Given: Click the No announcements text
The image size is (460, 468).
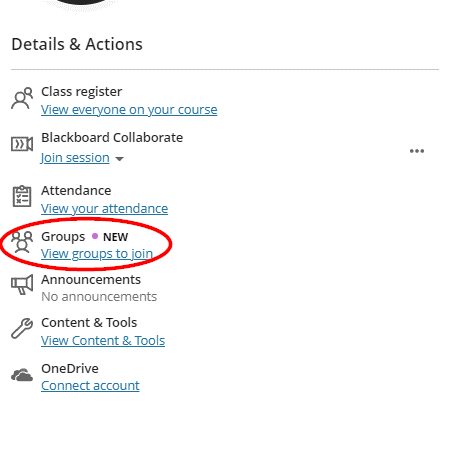Looking at the screenshot, I should click(99, 296).
